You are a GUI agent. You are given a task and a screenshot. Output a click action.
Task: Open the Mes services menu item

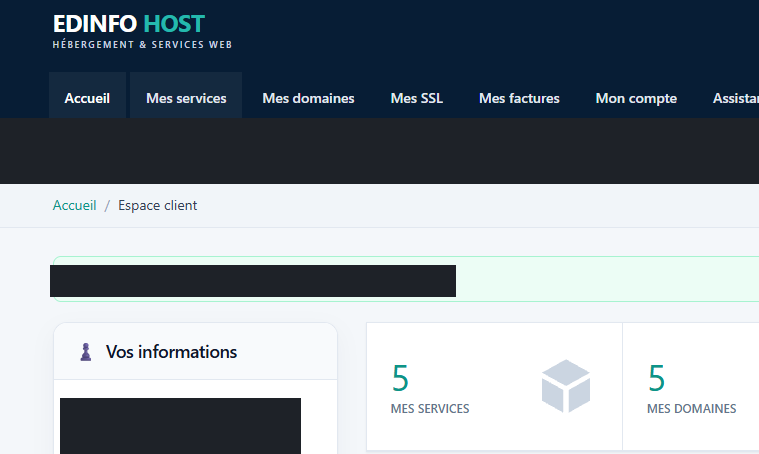pos(186,95)
